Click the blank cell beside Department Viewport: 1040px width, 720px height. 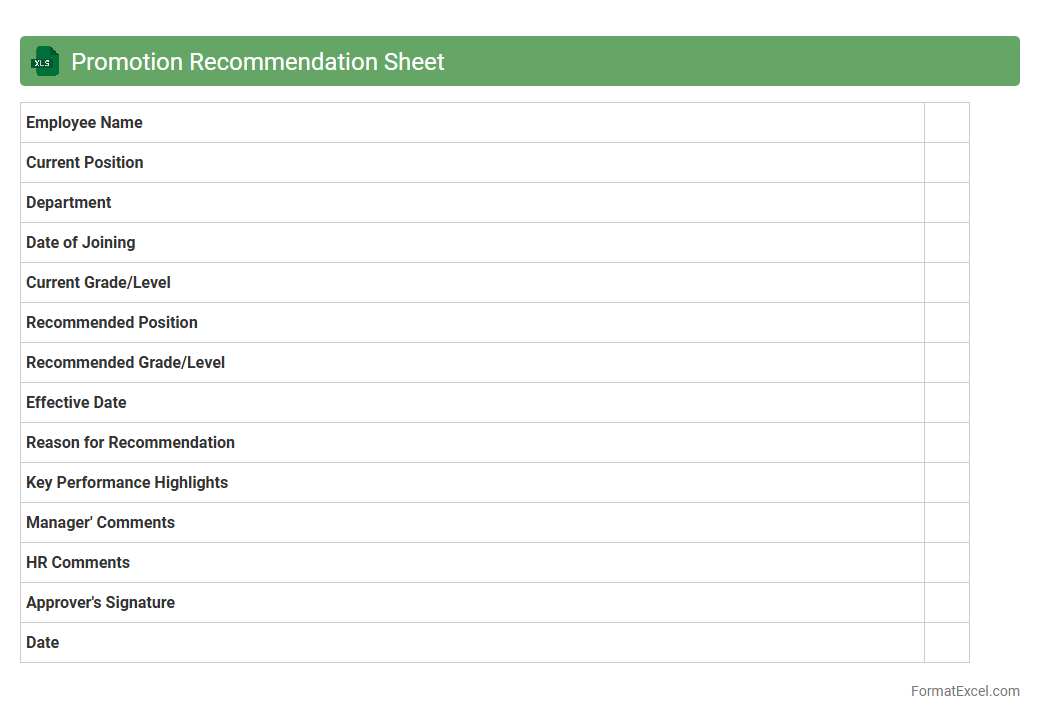click(946, 203)
